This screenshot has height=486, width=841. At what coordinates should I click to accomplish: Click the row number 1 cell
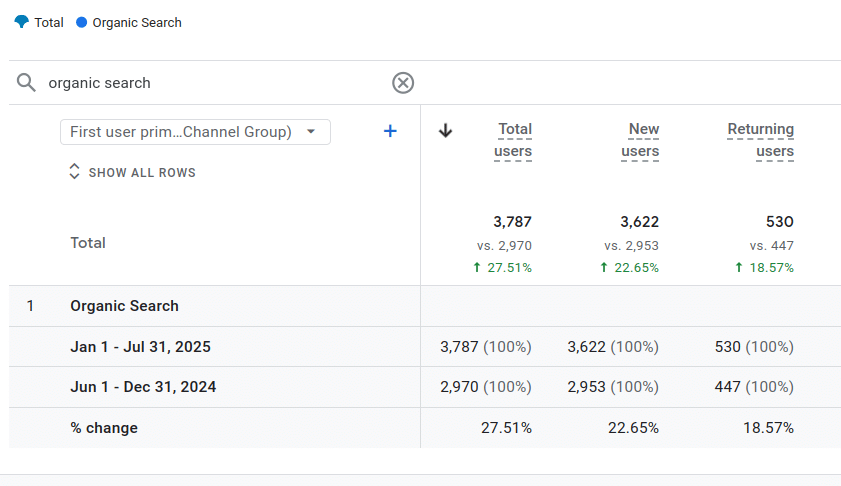30,306
